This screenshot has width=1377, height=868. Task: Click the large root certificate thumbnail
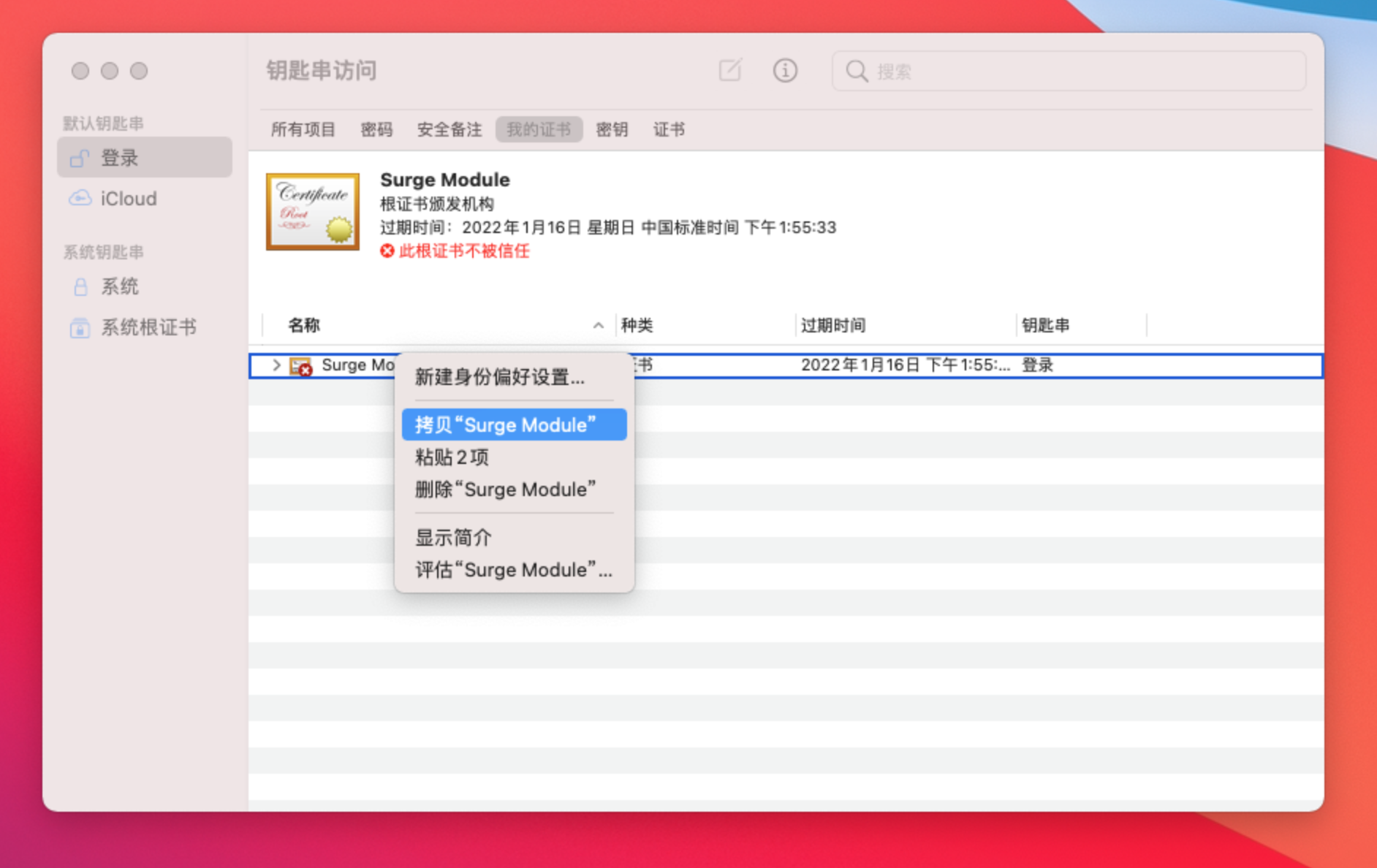pos(313,212)
